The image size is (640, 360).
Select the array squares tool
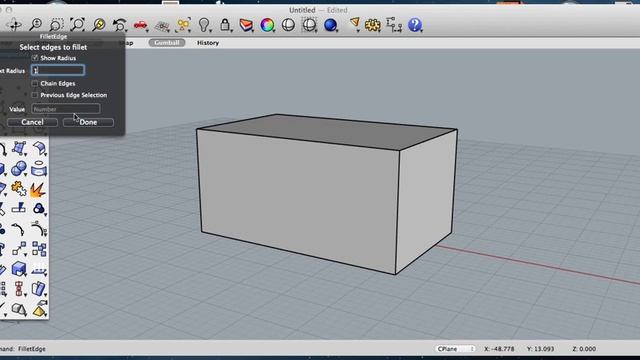[x=39, y=249]
